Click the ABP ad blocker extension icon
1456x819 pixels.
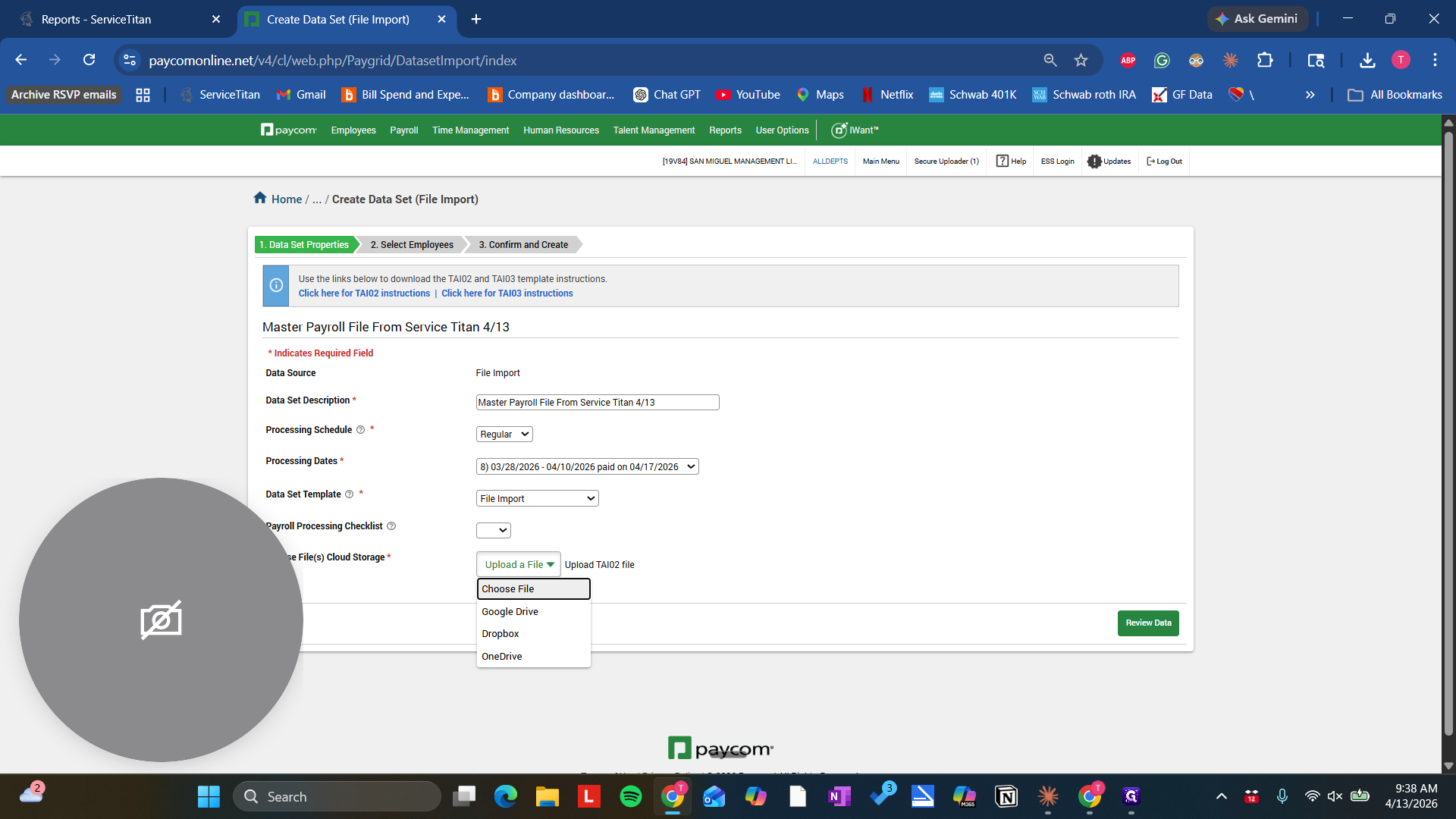click(1128, 60)
